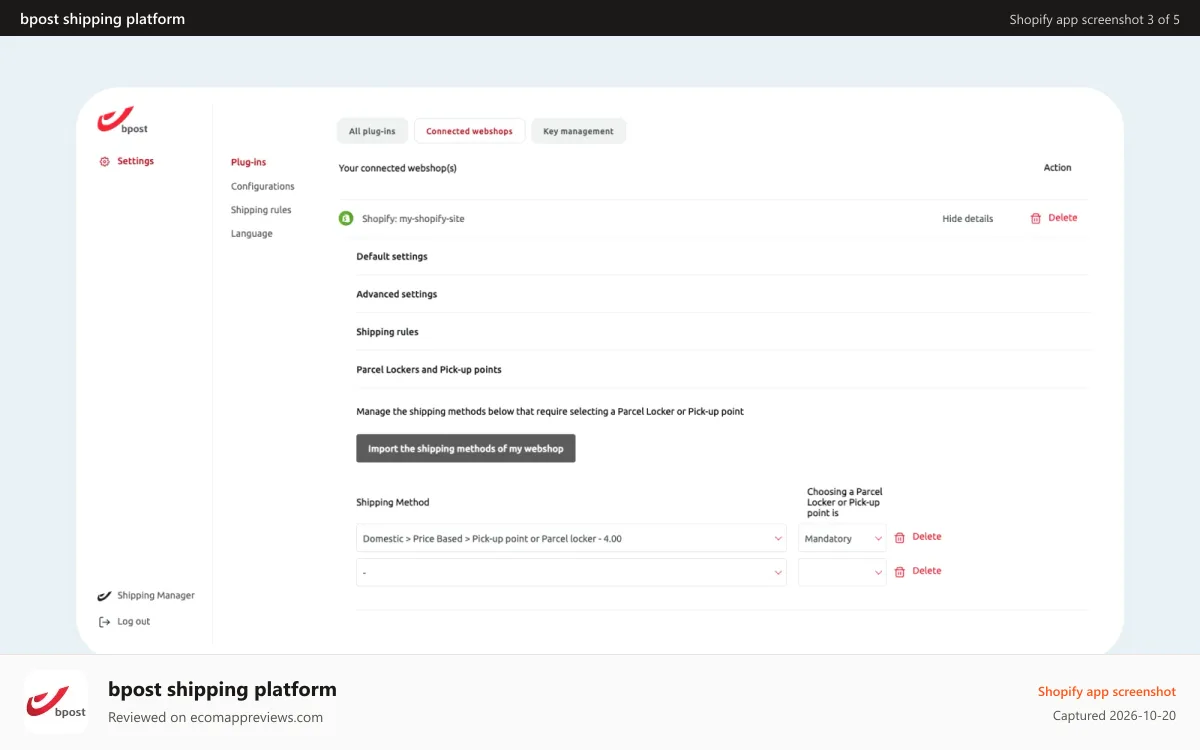The image size is (1200, 750).
Task: Click trash icon in the Mandatory row
Action: 899,538
